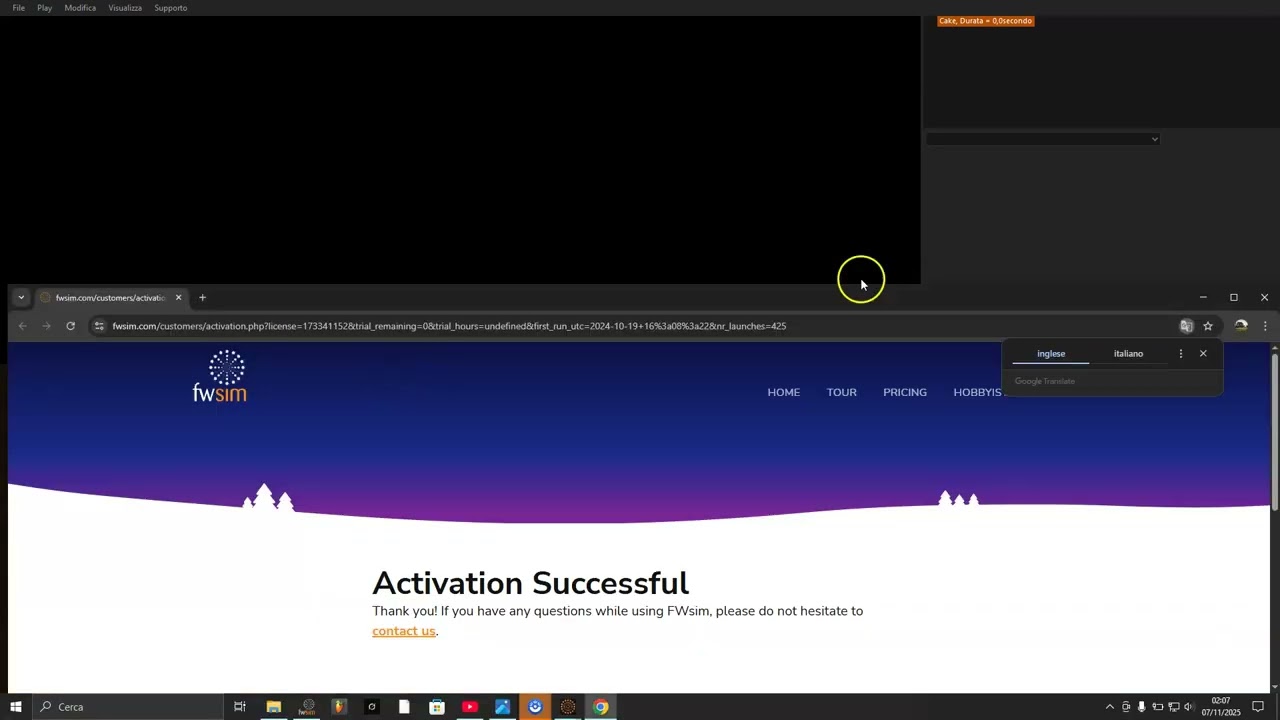Image resolution: width=1280 pixels, height=720 pixels.
Task: Open Translate options three-dot menu
Action: [x=1181, y=354]
